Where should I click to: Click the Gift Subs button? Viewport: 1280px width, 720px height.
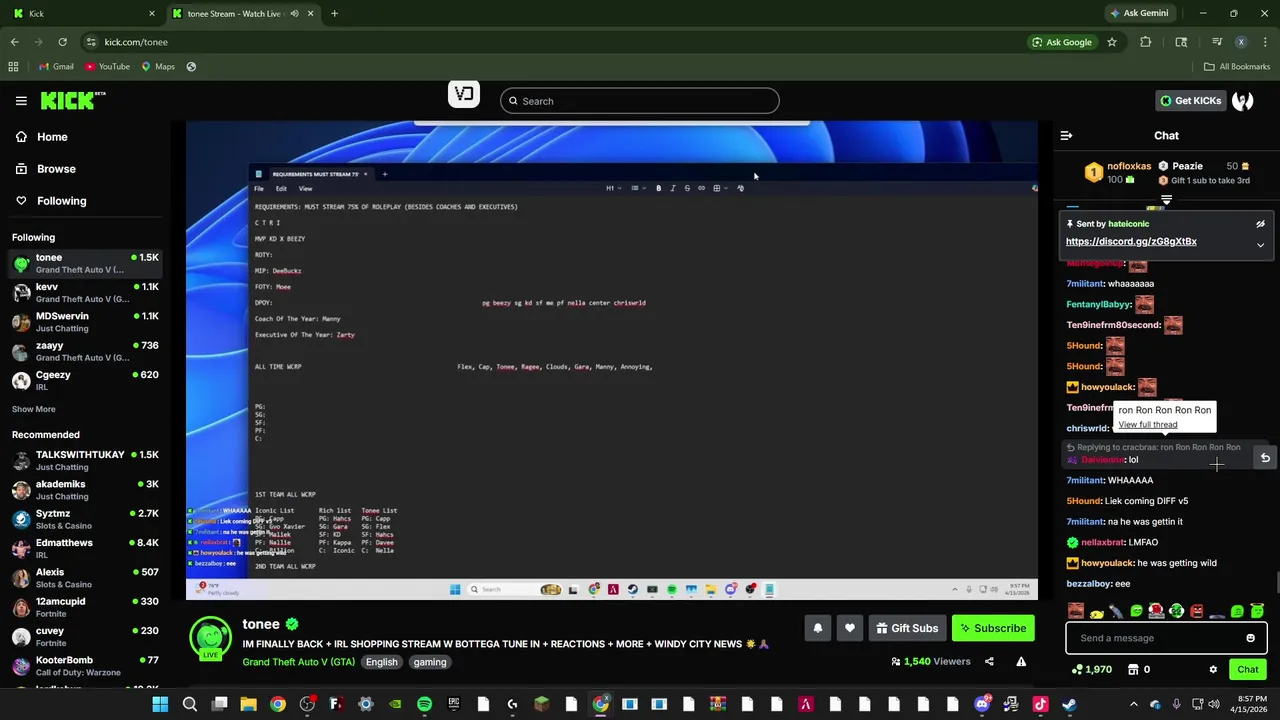point(907,628)
